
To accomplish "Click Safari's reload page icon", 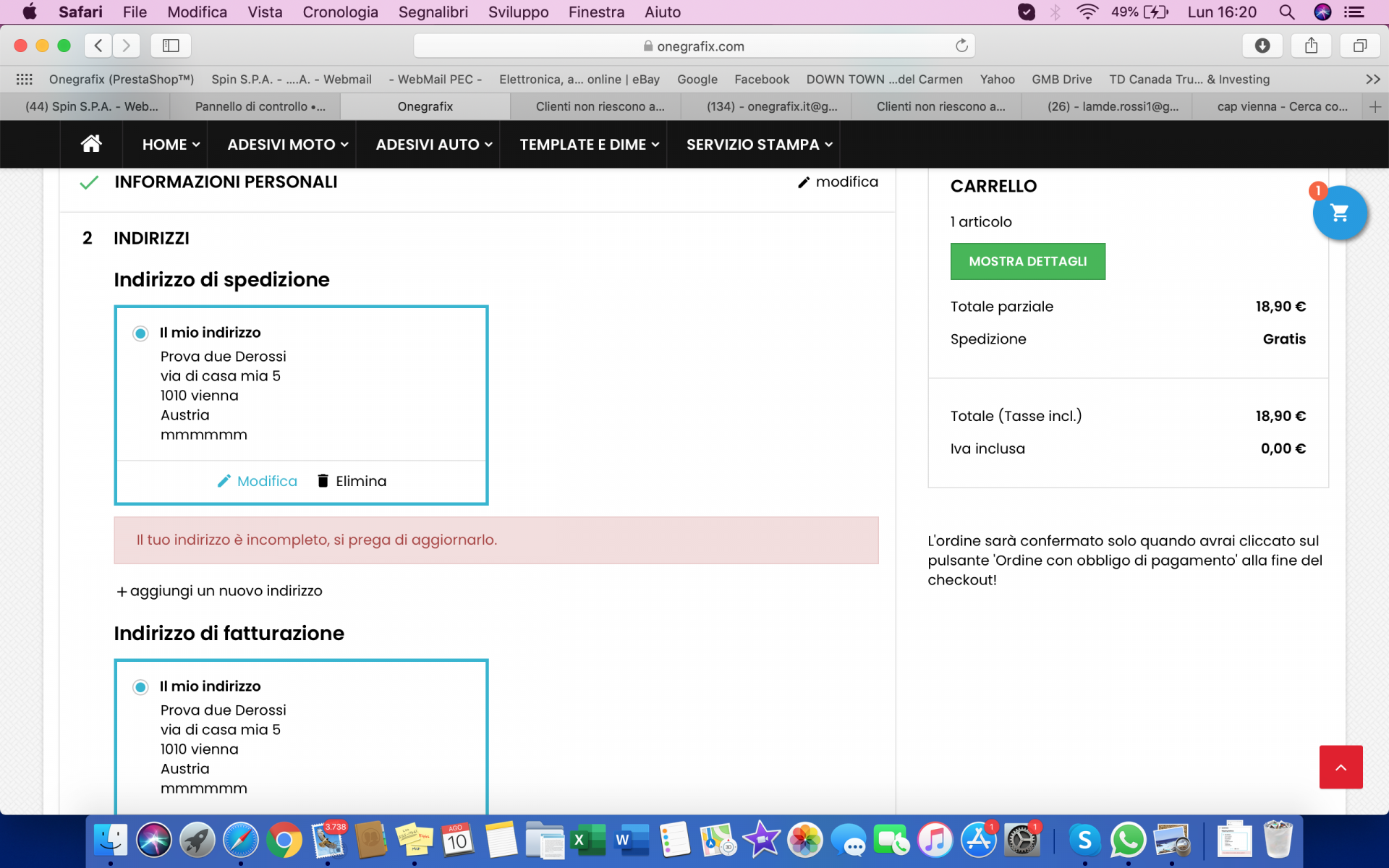I will click(961, 46).
